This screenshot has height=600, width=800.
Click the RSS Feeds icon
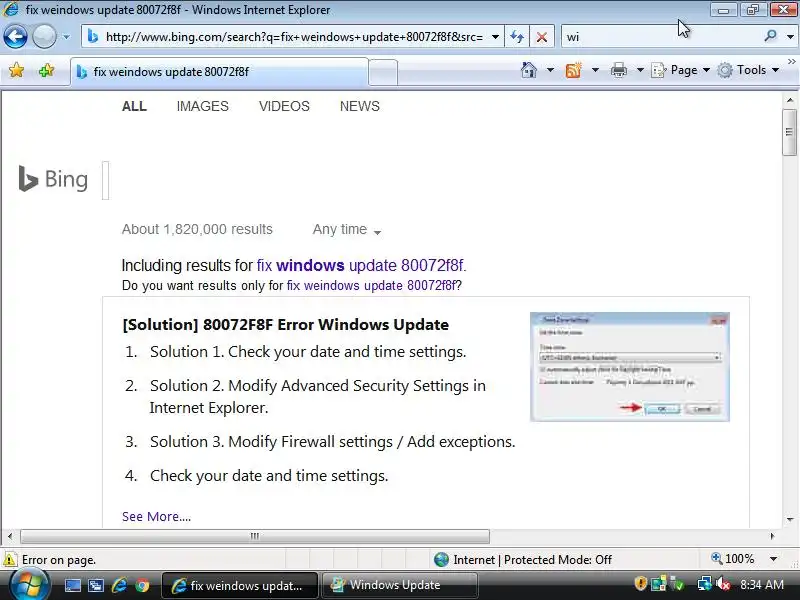pyautogui.click(x=573, y=70)
